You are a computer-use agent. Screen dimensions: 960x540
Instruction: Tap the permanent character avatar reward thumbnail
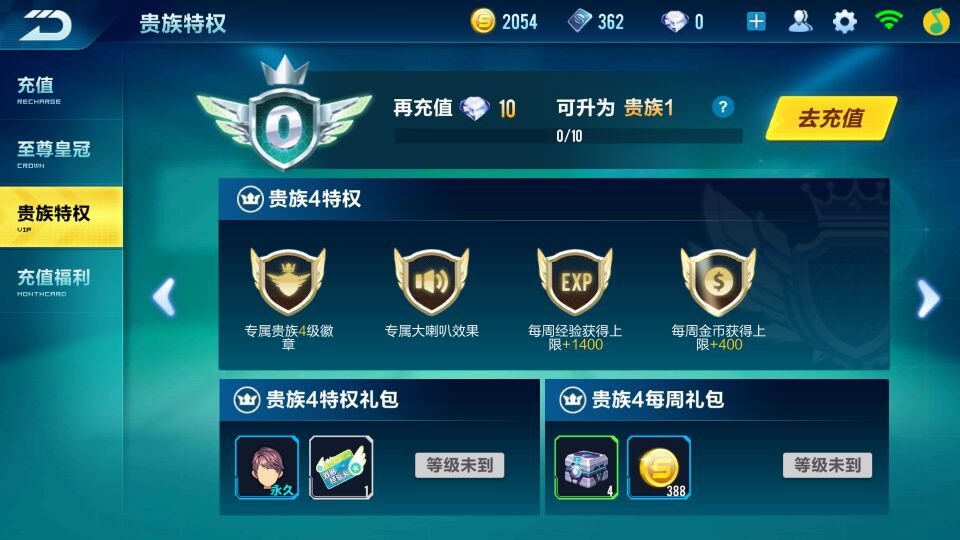point(267,467)
